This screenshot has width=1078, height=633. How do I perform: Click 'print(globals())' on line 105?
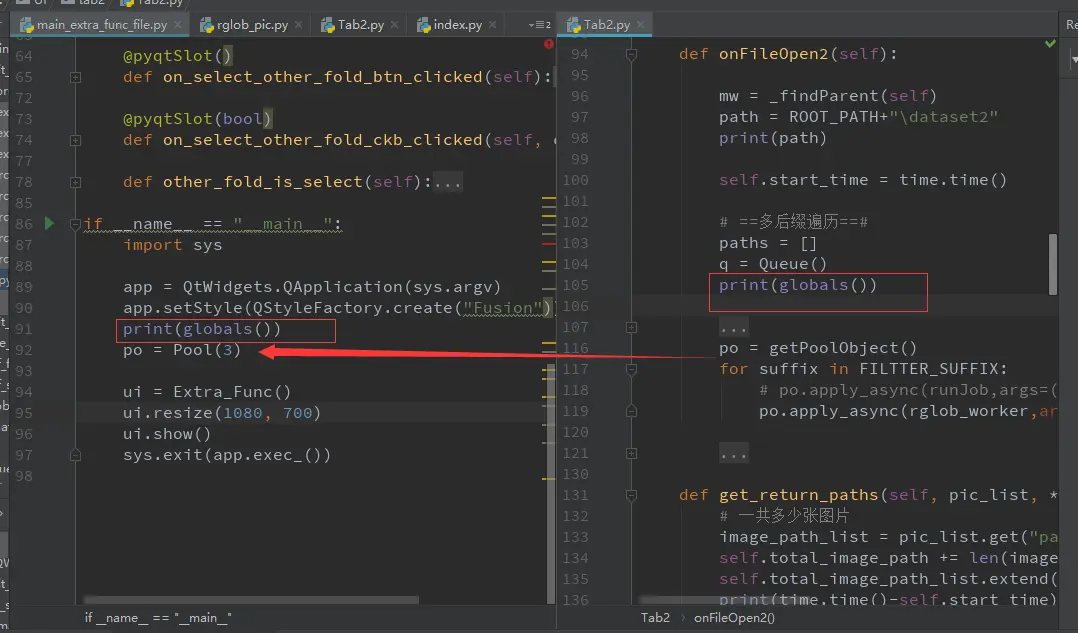798,285
